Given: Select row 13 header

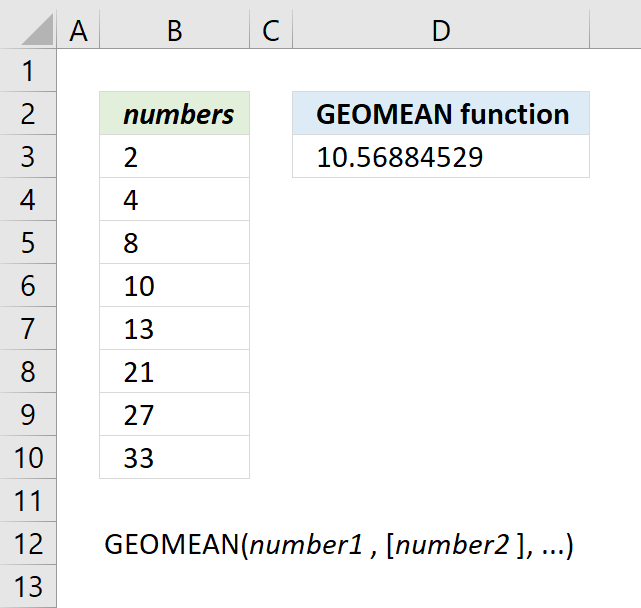Looking at the screenshot, I should [28, 586].
